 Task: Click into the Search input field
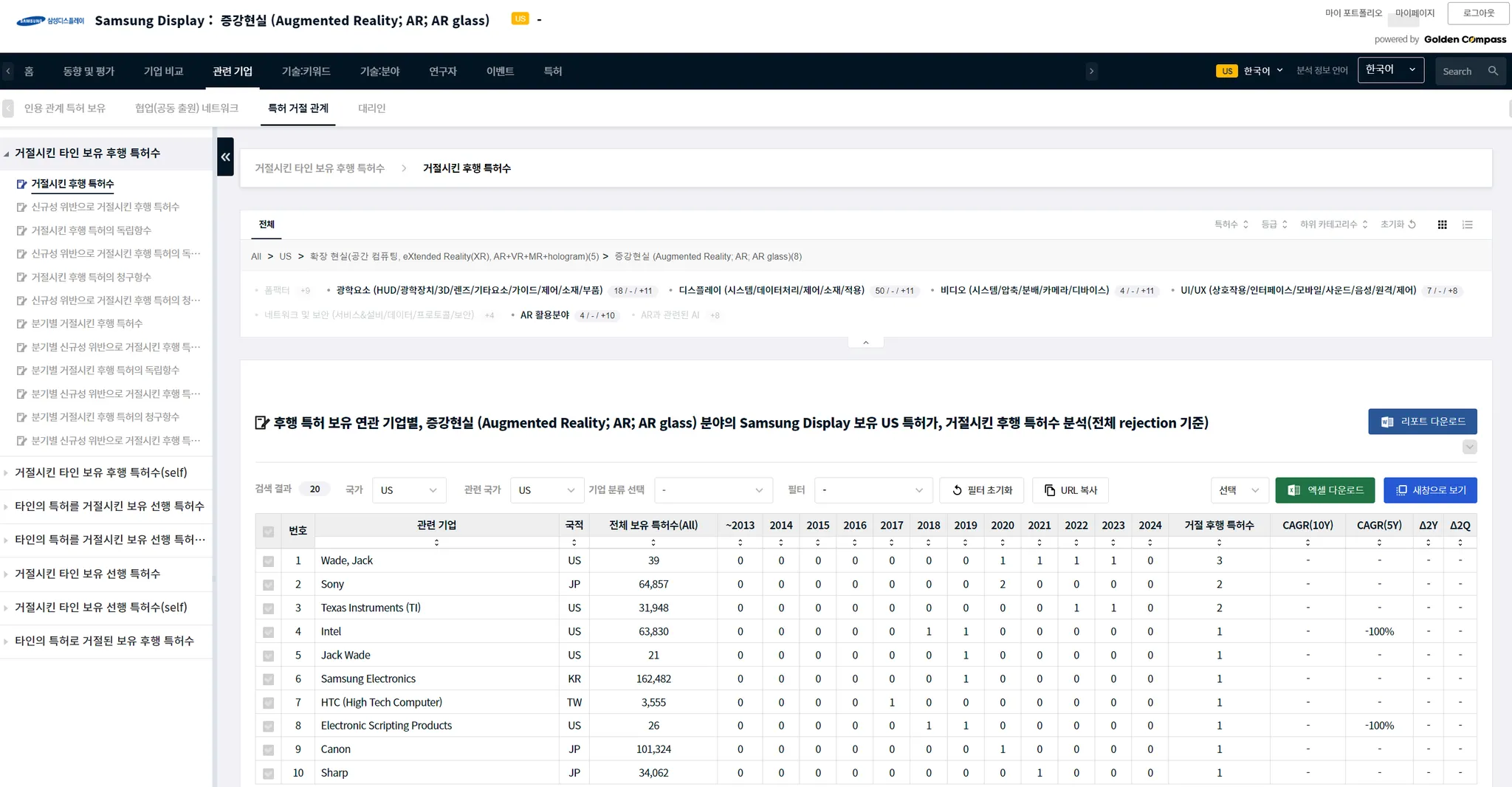coord(1460,71)
